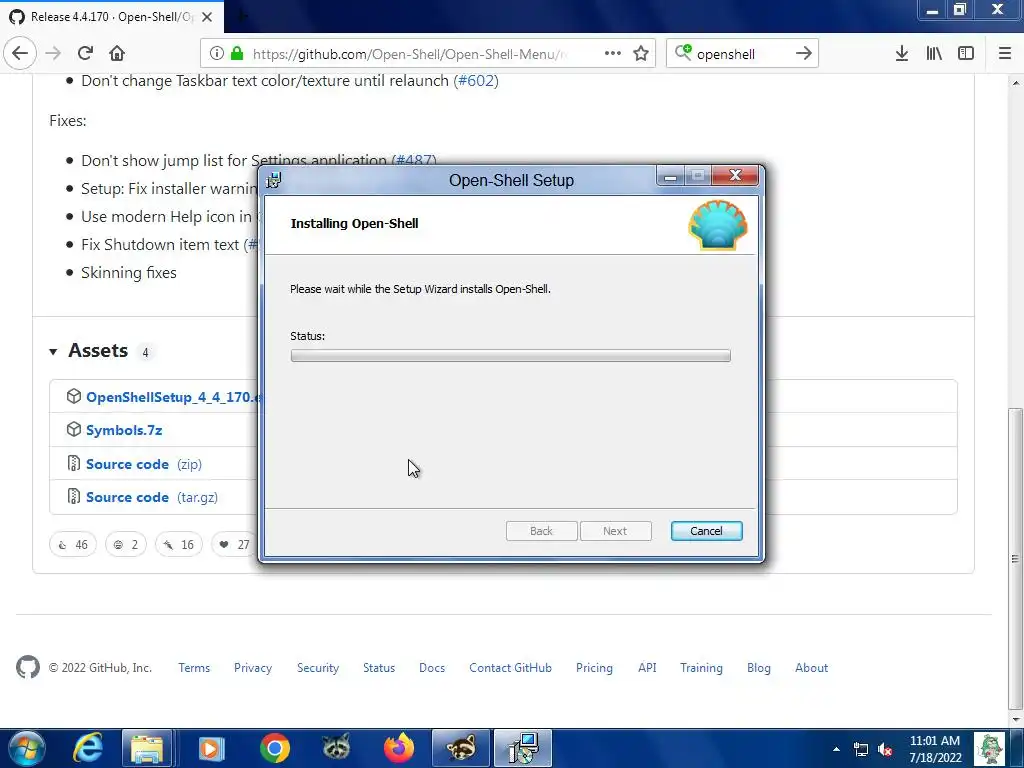Click the green padlock security icon

click(x=236, y=54)
